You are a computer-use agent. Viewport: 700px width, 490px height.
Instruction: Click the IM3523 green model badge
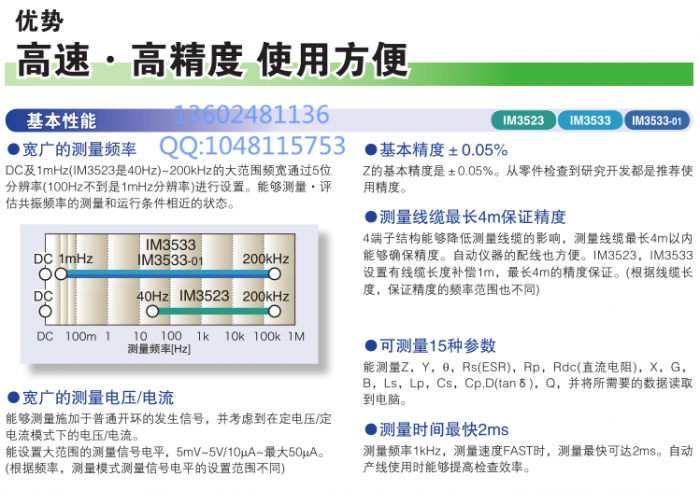[x=523, y=120]
